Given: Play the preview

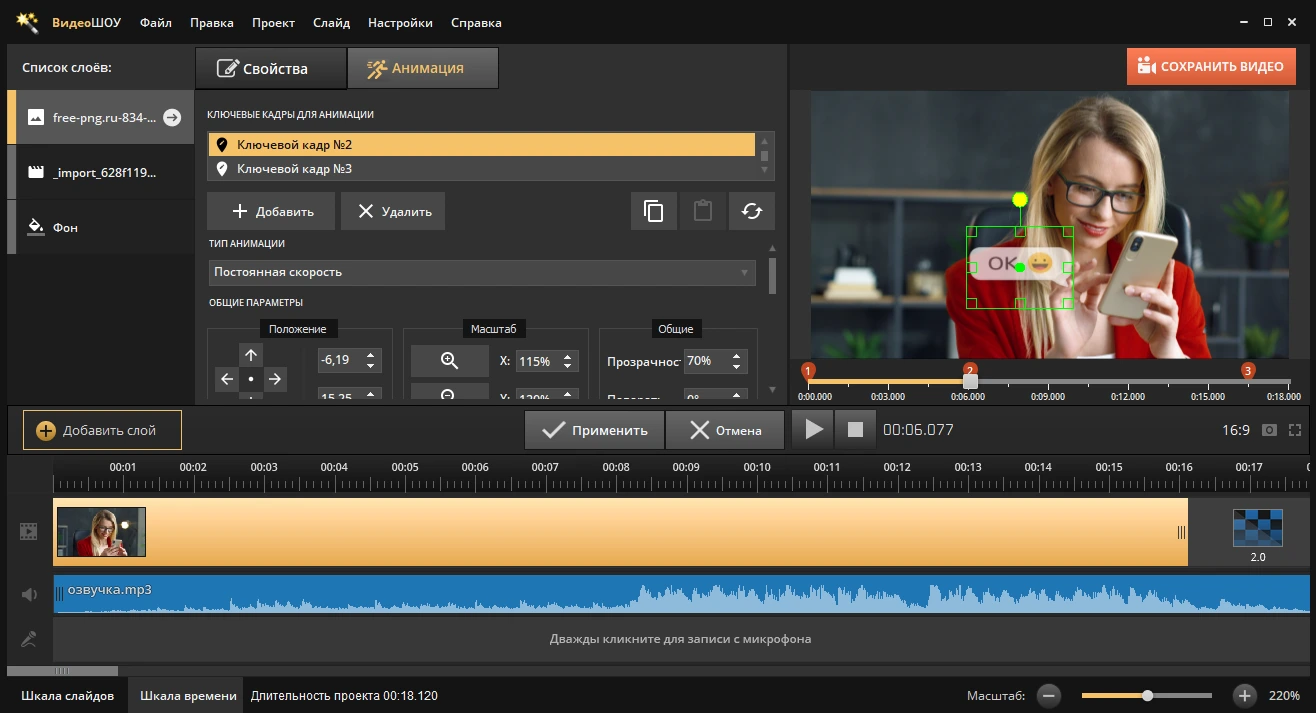Looking at the screenshot, I should 815,430.
